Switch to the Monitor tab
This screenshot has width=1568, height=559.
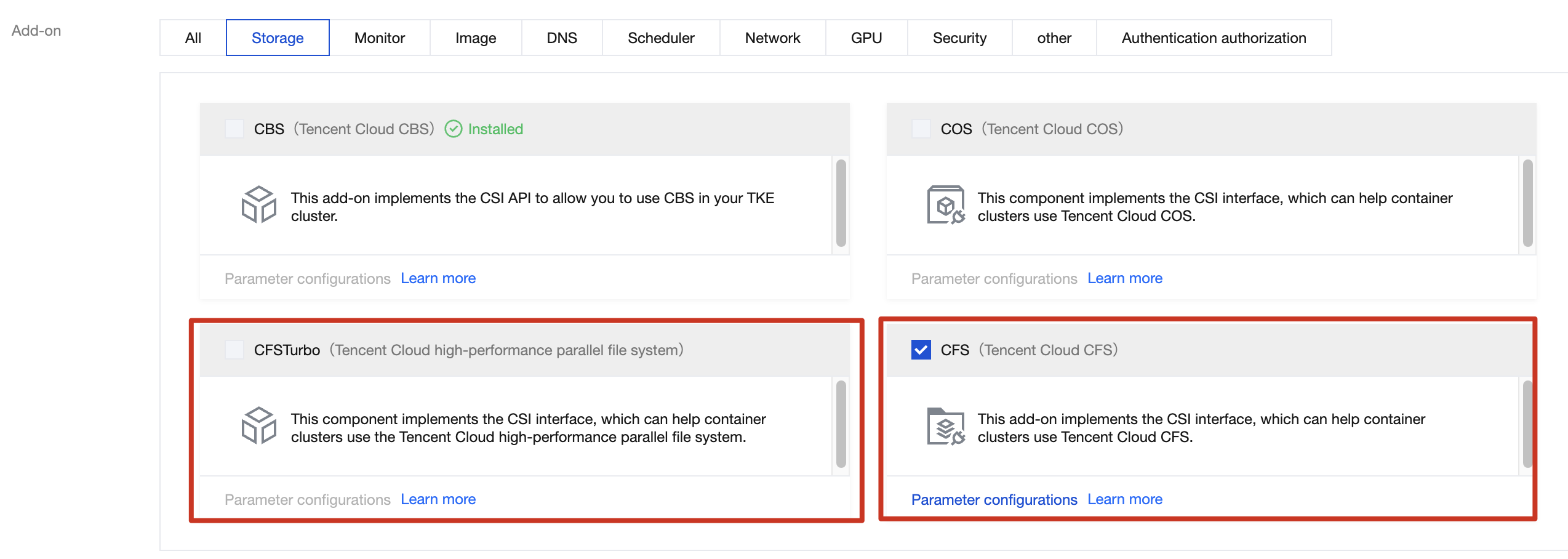coord(379,38)
